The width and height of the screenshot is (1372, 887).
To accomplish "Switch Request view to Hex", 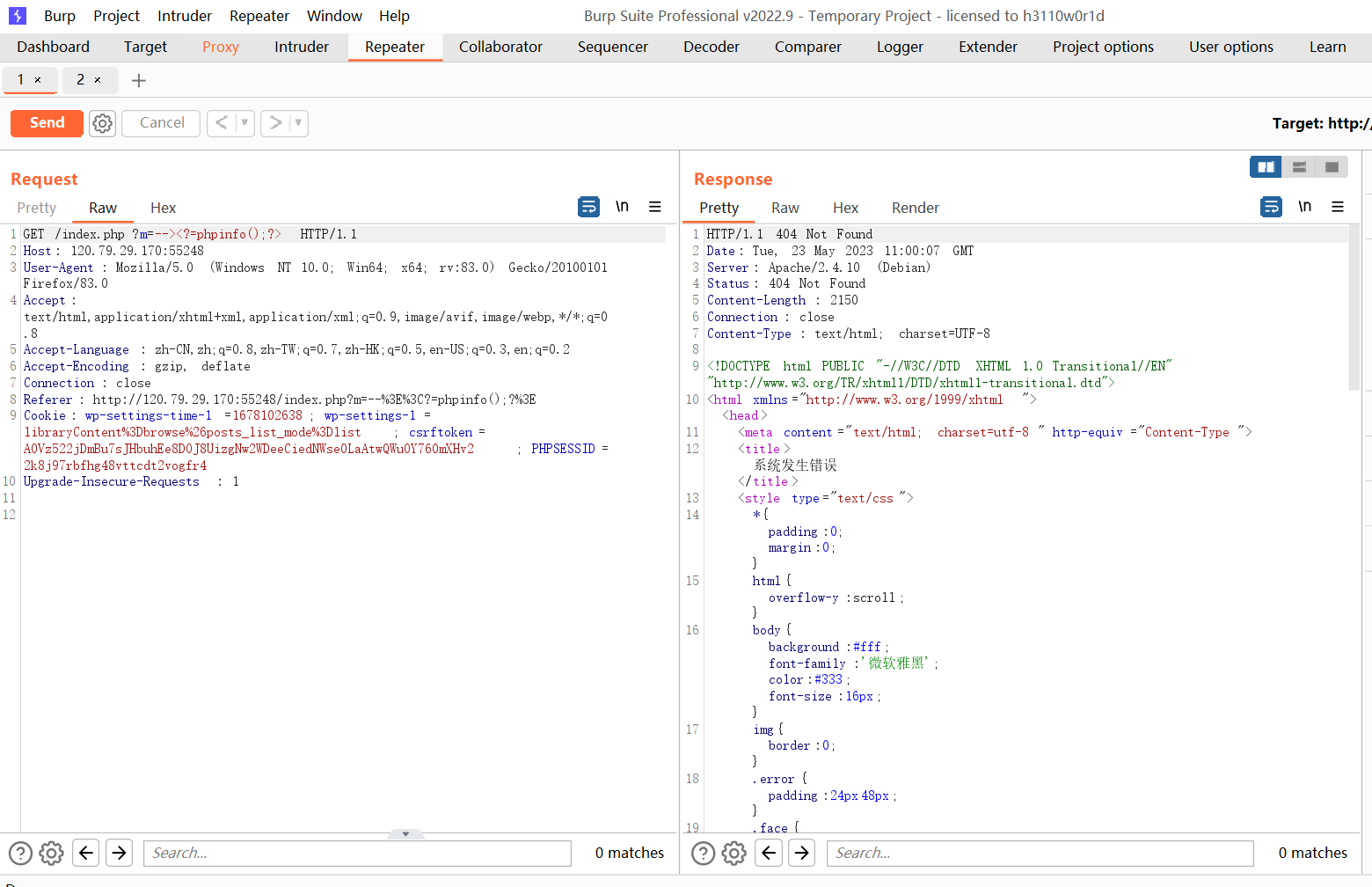I will click(163, 208).
